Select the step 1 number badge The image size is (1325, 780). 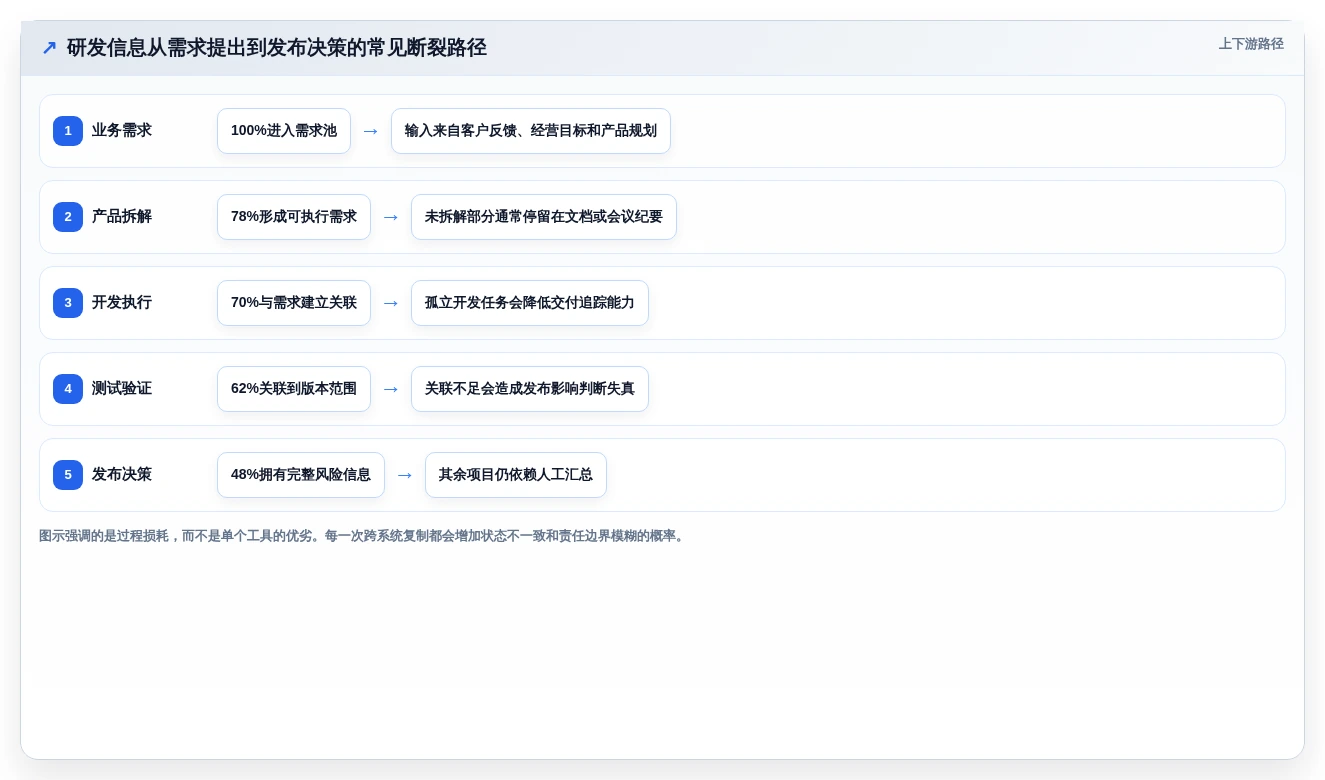(68, 131)
